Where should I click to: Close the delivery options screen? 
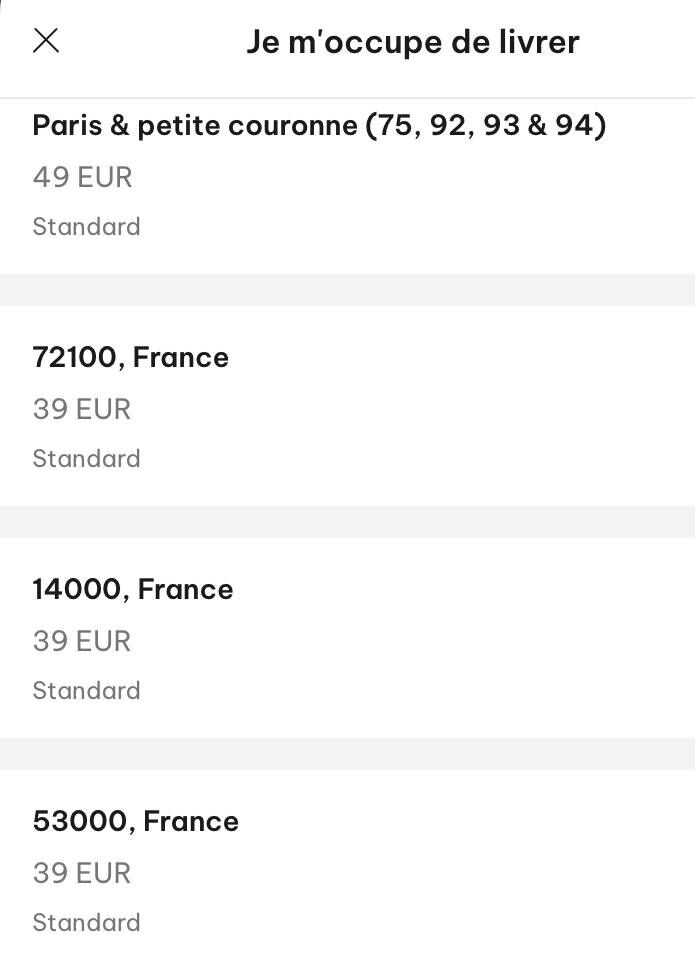click(46, 41)
